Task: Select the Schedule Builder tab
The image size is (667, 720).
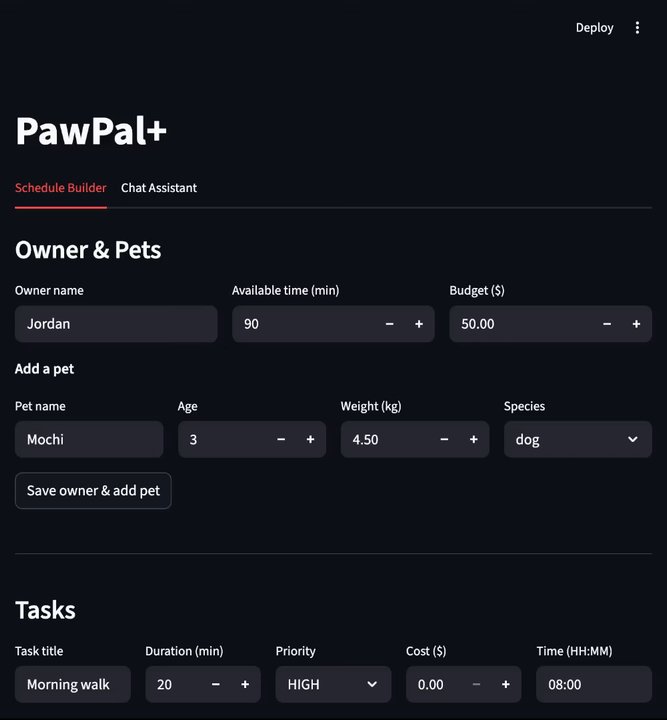Action: [x=61, y=188]
